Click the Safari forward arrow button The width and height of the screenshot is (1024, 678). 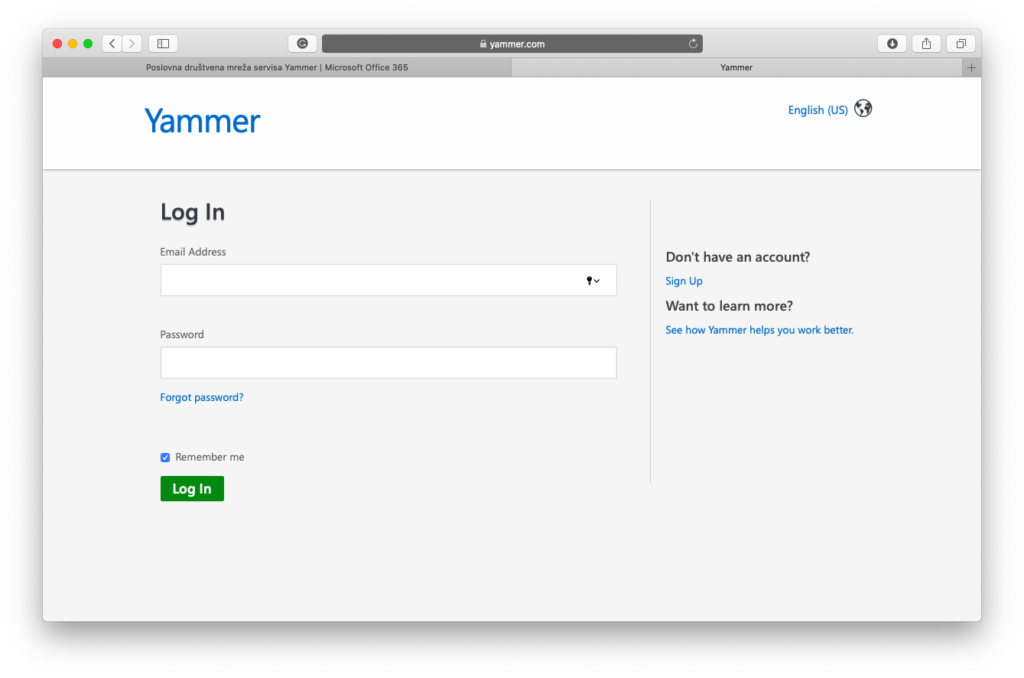coord(133,44)
